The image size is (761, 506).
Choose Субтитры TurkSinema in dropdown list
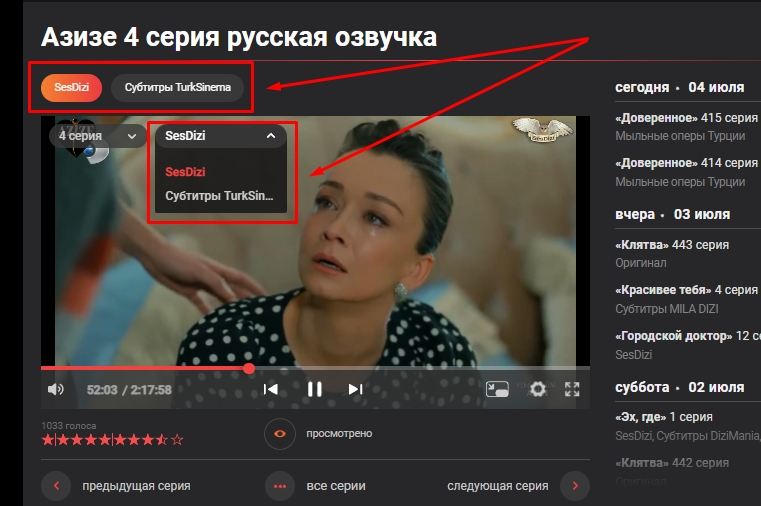[219, 196]
